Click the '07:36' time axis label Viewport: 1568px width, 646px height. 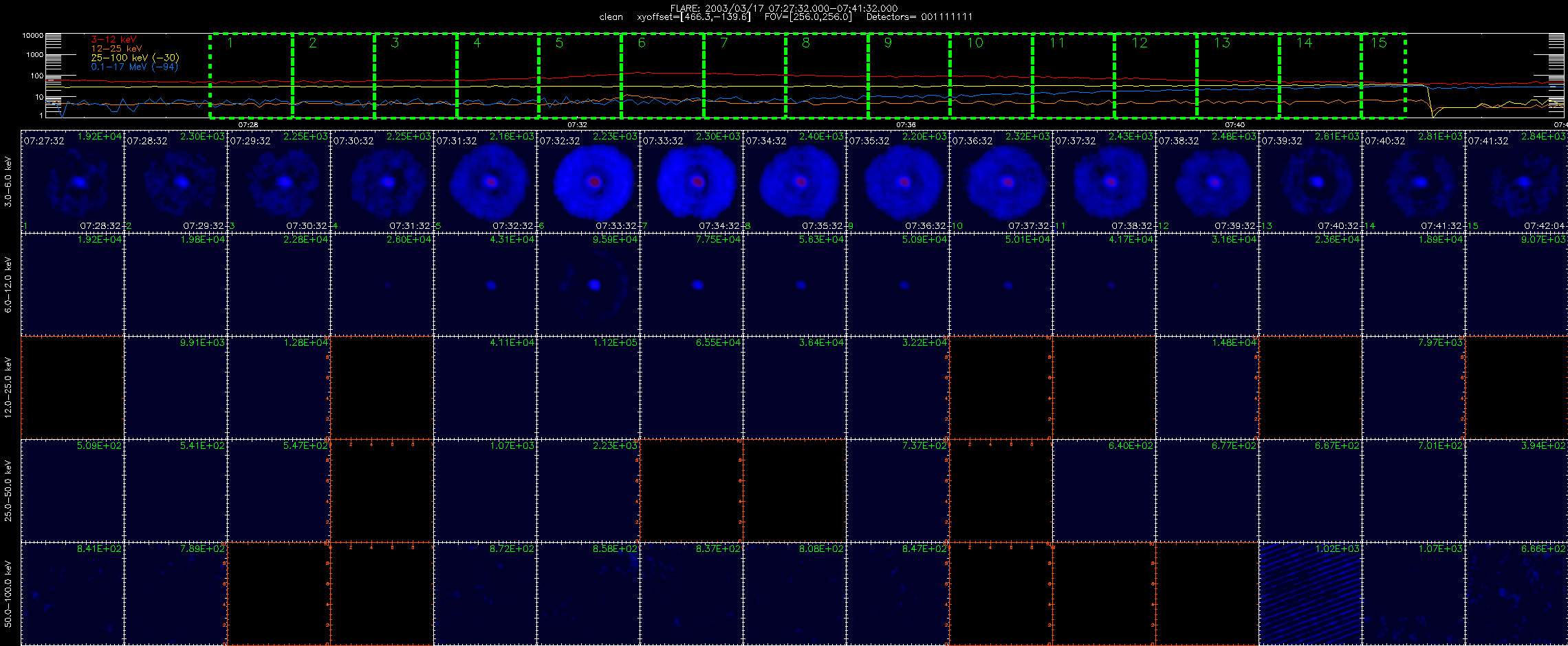coord(906,125)
